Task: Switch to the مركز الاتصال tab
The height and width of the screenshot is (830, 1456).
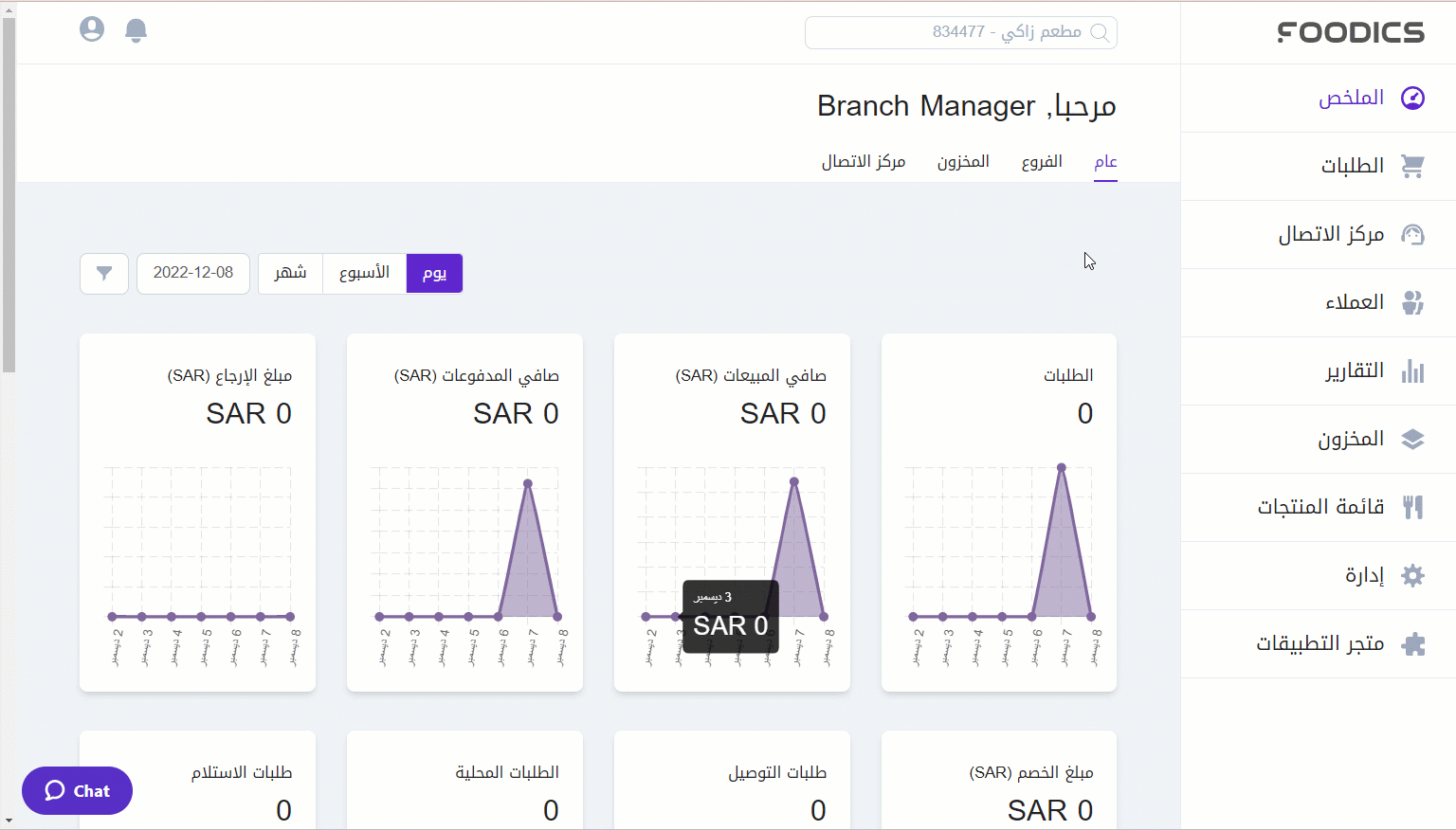Action: click(x=864, y=162)
